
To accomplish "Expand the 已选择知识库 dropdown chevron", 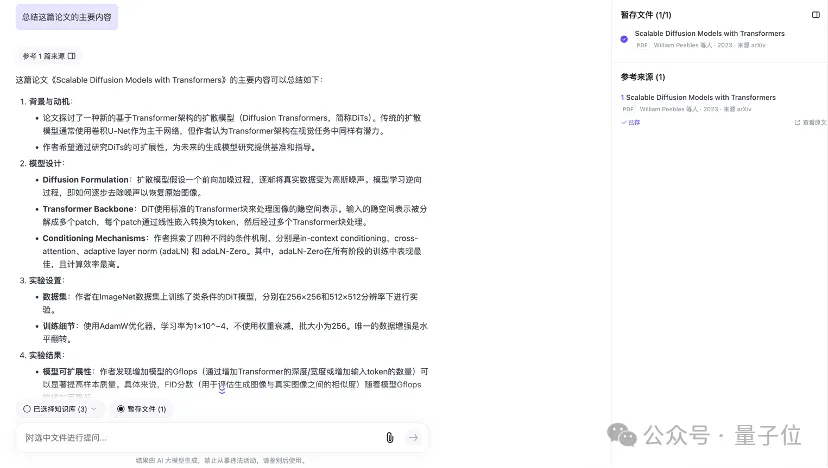I will (94, 409).
